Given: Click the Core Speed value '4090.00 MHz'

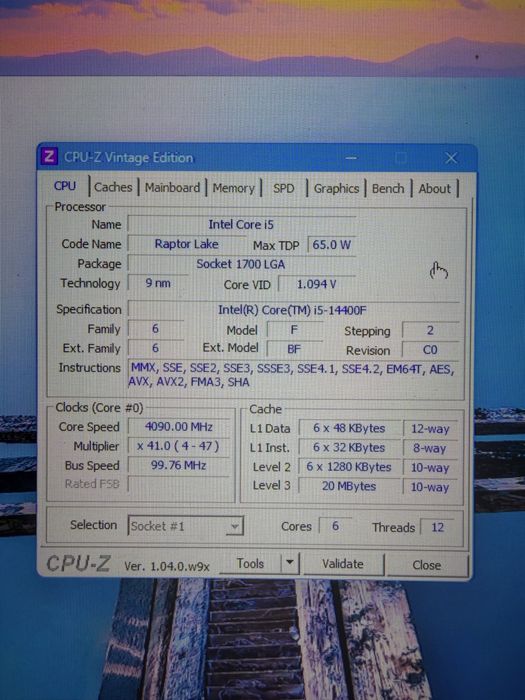Looking at the screenshot, I should (x=179, y=427).
